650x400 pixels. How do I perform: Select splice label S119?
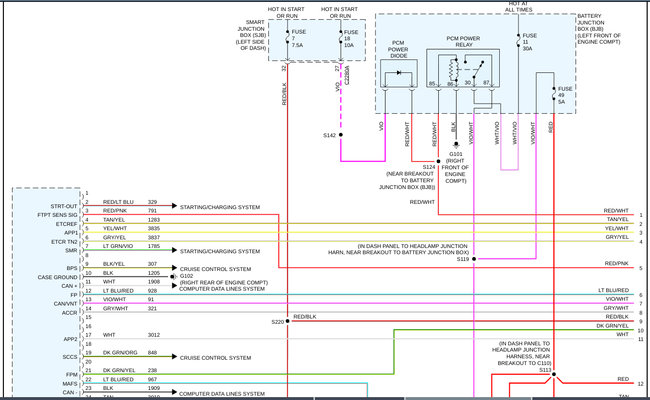click(463, 259)
